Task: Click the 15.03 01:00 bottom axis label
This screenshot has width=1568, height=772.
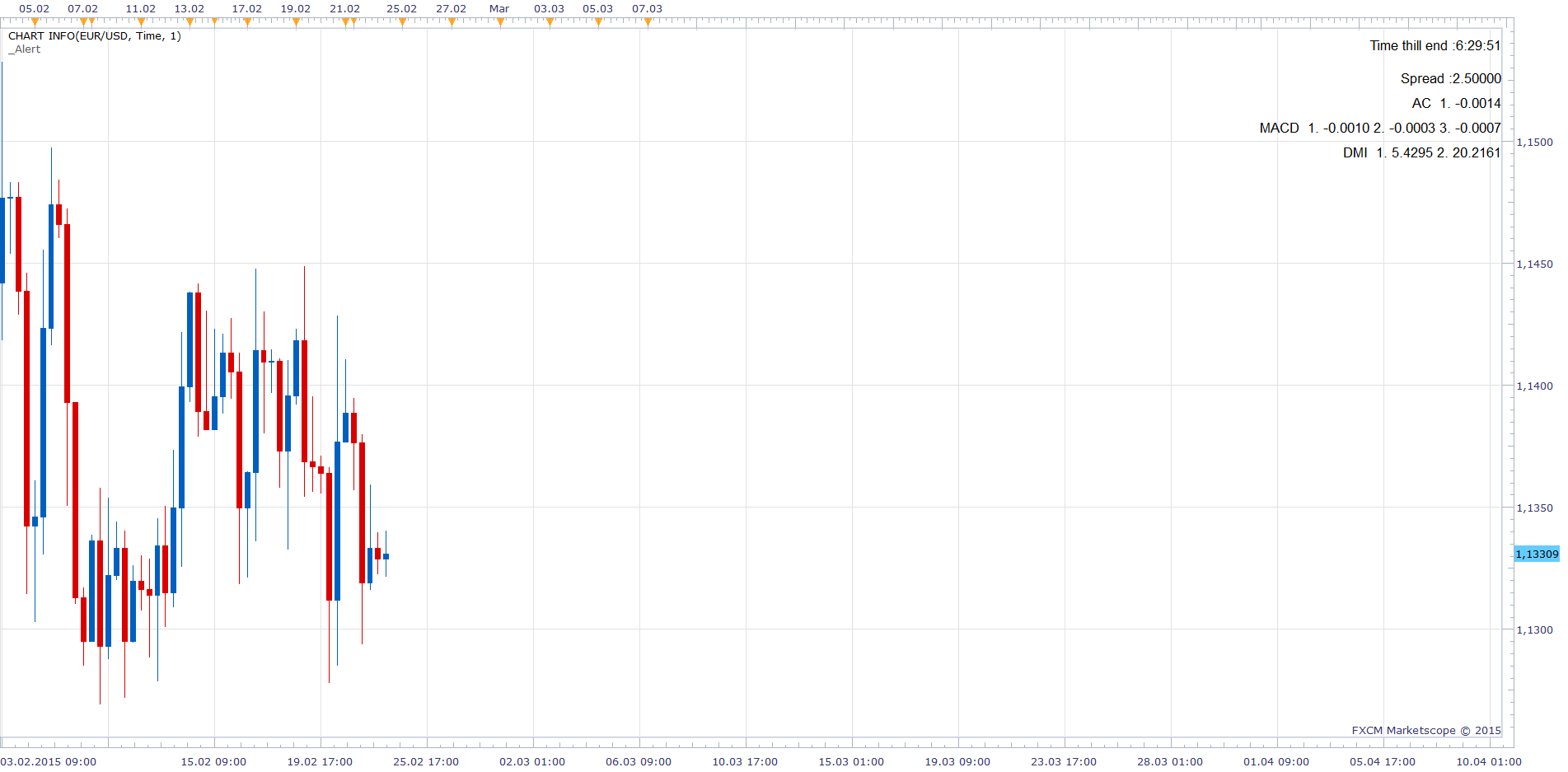Action: [851, 762]
